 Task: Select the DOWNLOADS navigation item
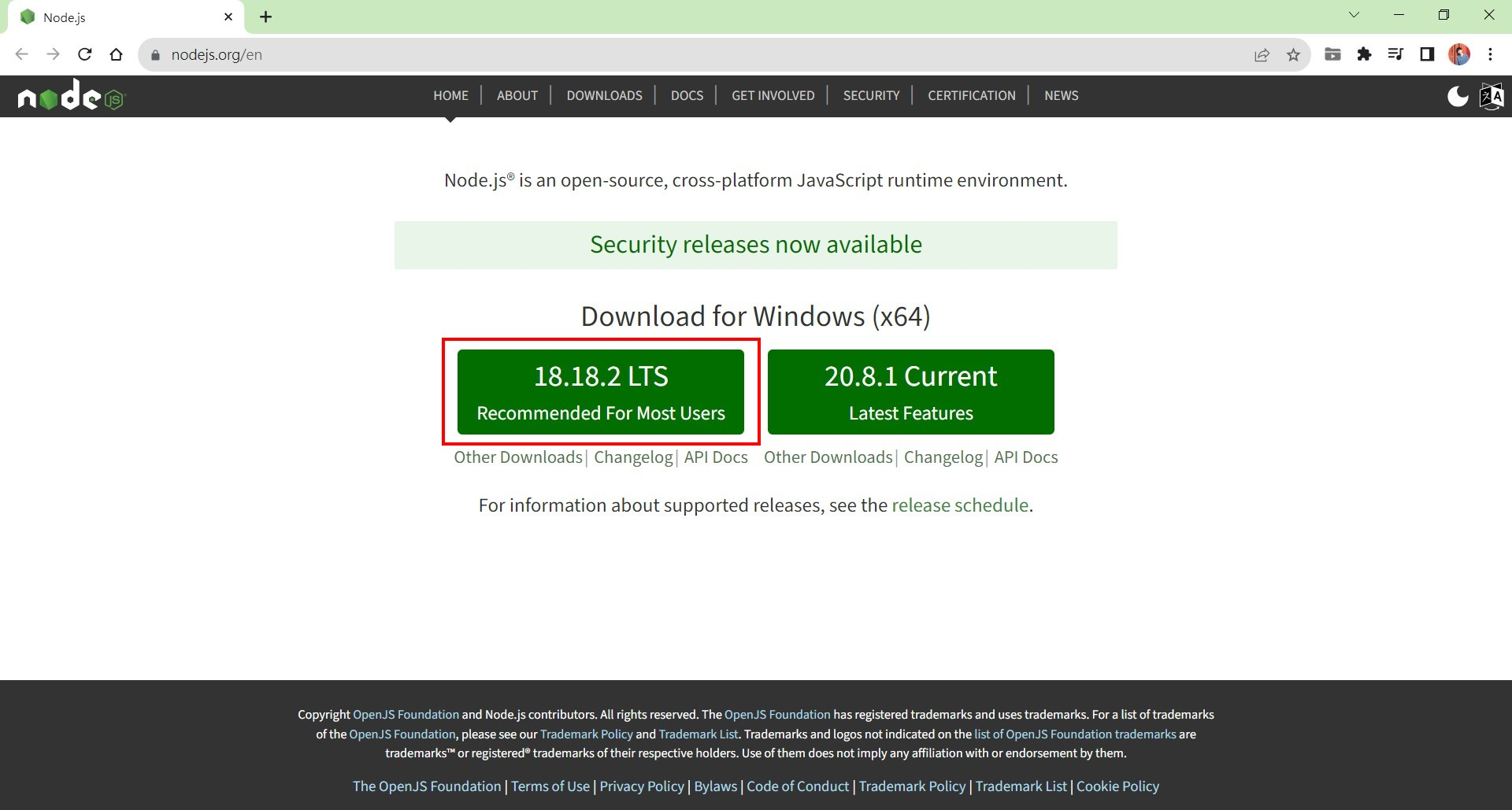[604, 95]
